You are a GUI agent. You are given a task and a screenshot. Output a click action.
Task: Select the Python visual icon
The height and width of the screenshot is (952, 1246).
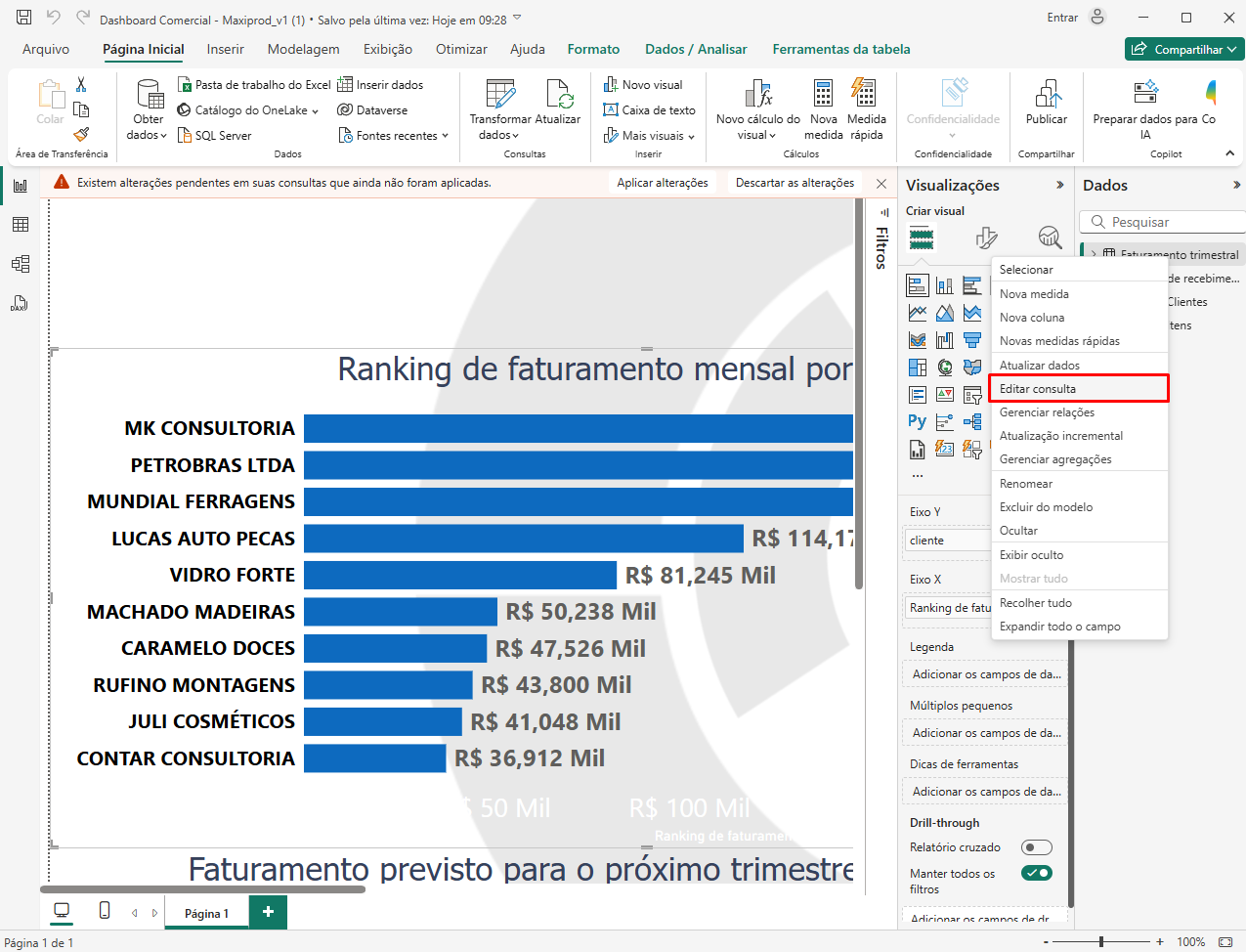point(917,421)
